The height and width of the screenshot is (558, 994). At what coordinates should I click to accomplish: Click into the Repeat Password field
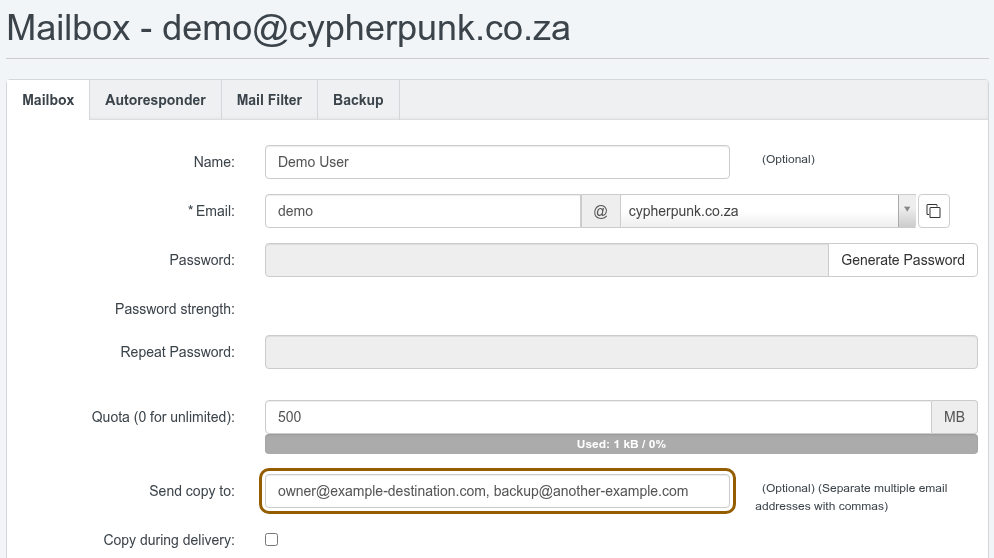621,352
